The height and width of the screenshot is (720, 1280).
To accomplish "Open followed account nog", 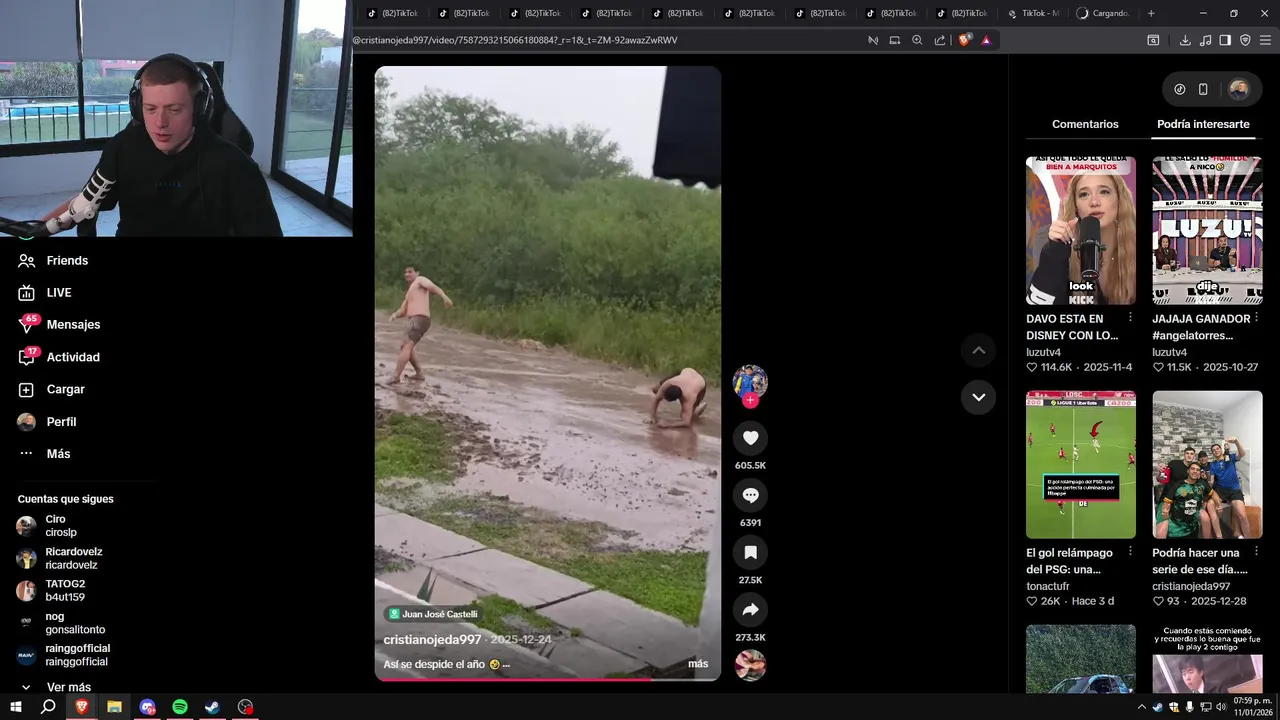I will pyautogui.click(x=63, y=623).
